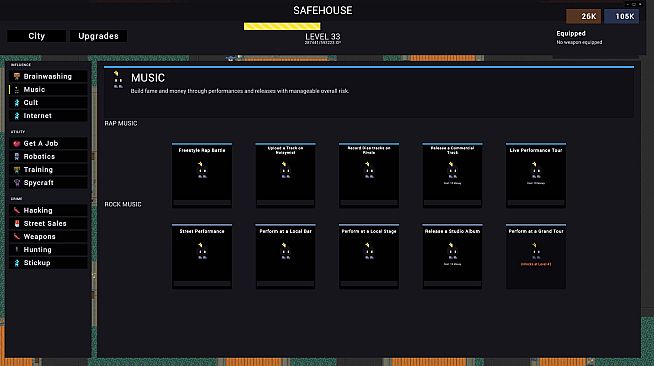Click the Cult icon in the sidebar

coord(17,103)
